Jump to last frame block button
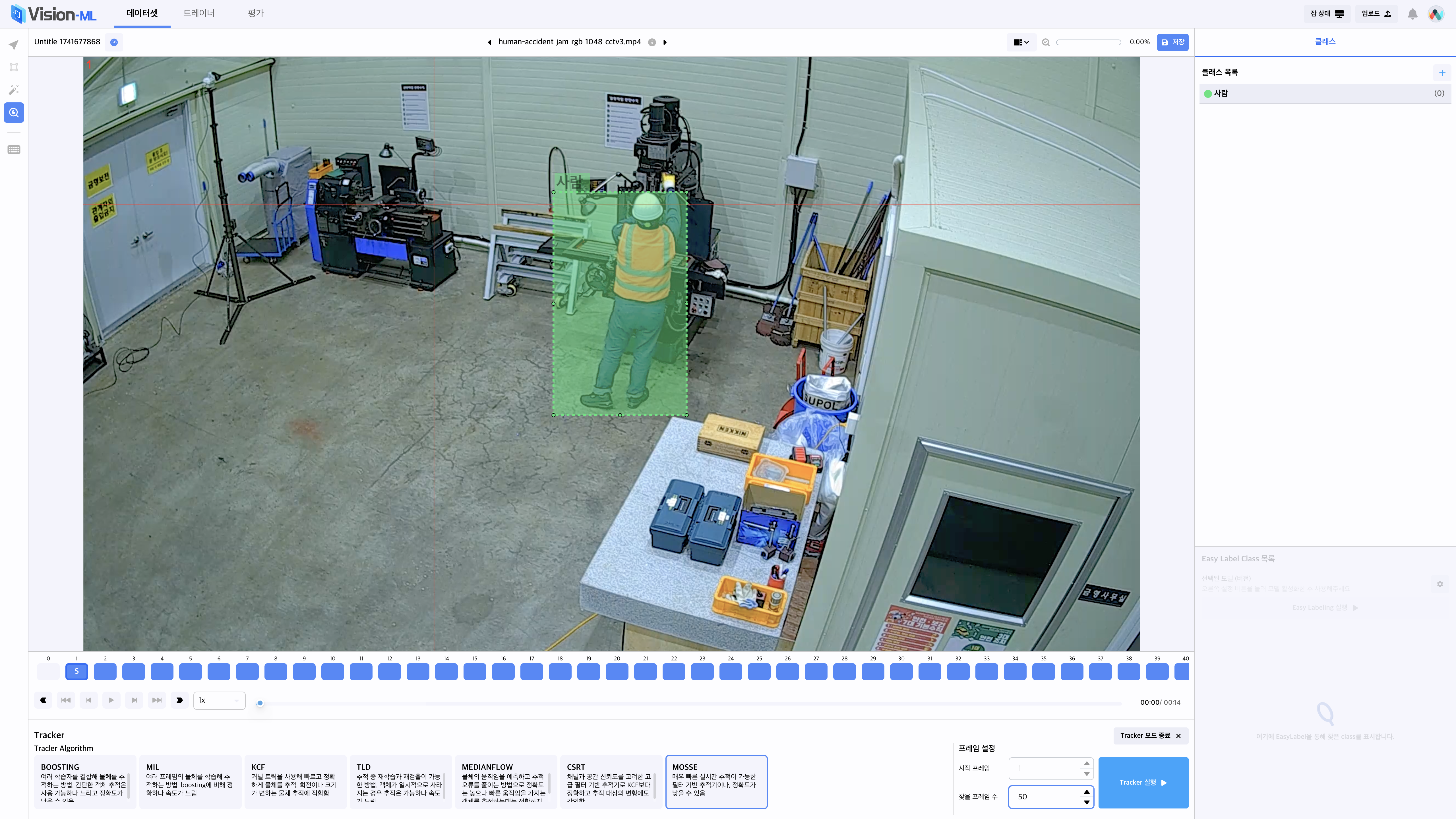 point(180,700)
